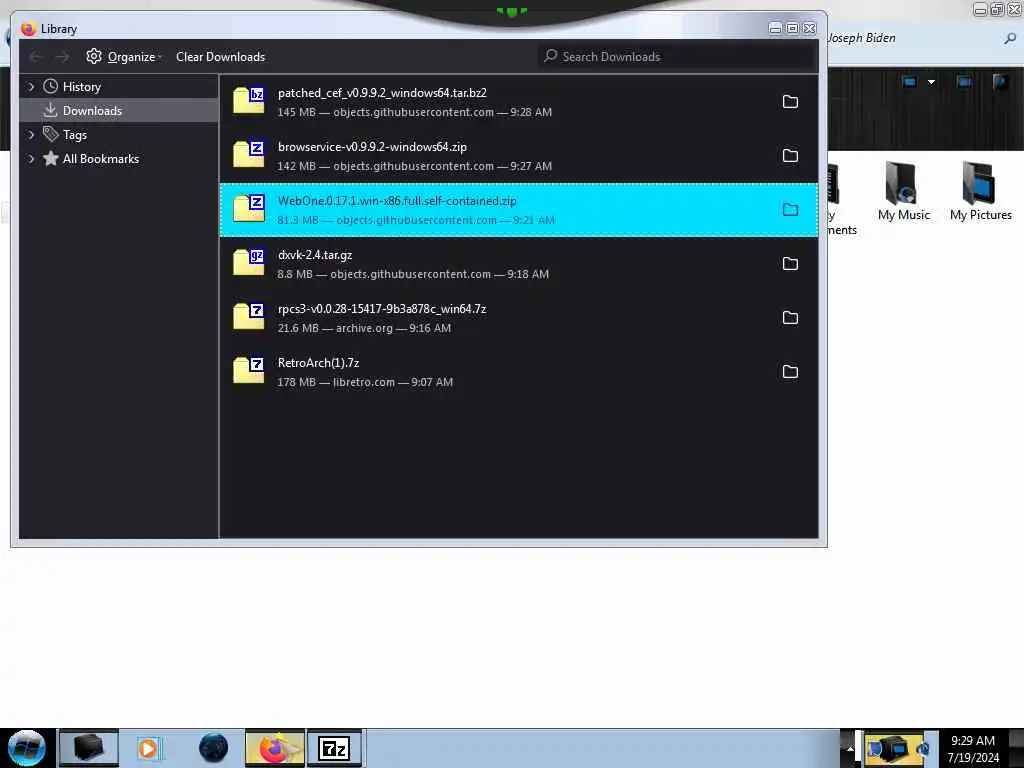Screen dimensions: 1024x768
Task: Open the dark folder taskbar button
Action: tap(89, 748)
